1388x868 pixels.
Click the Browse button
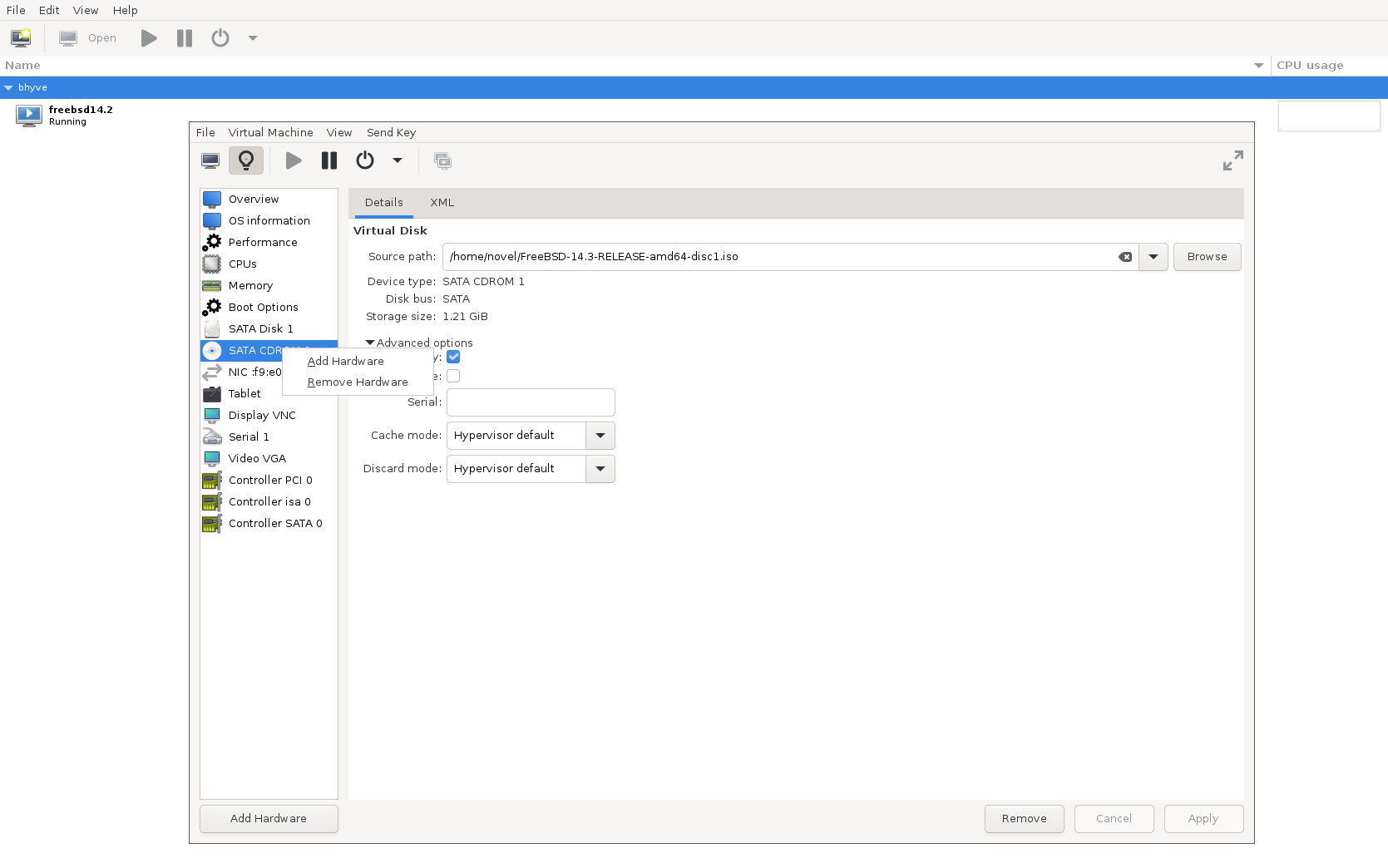[1207, 257]
